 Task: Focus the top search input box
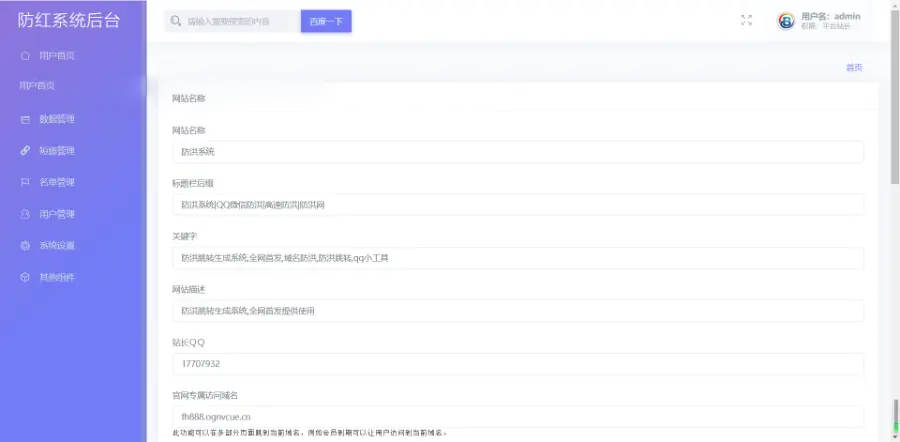[x=240, y=21]
